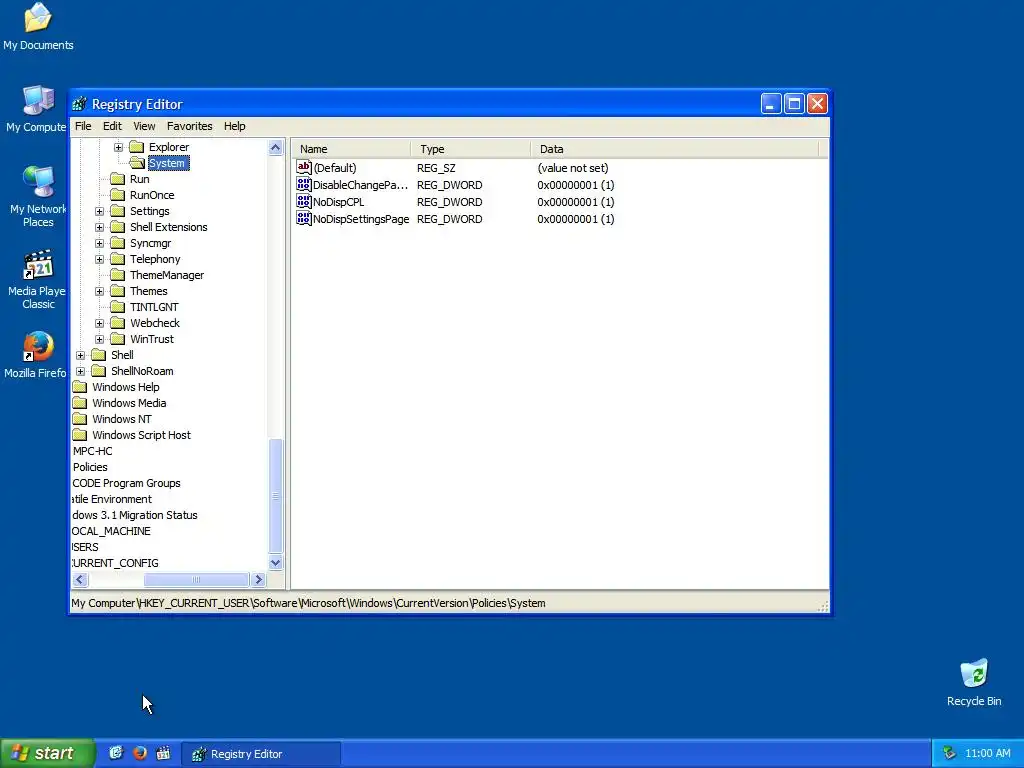Viewport: 1024px width, 768px height.
Task: Click the Windows Media folder icon
Action: 80,403
